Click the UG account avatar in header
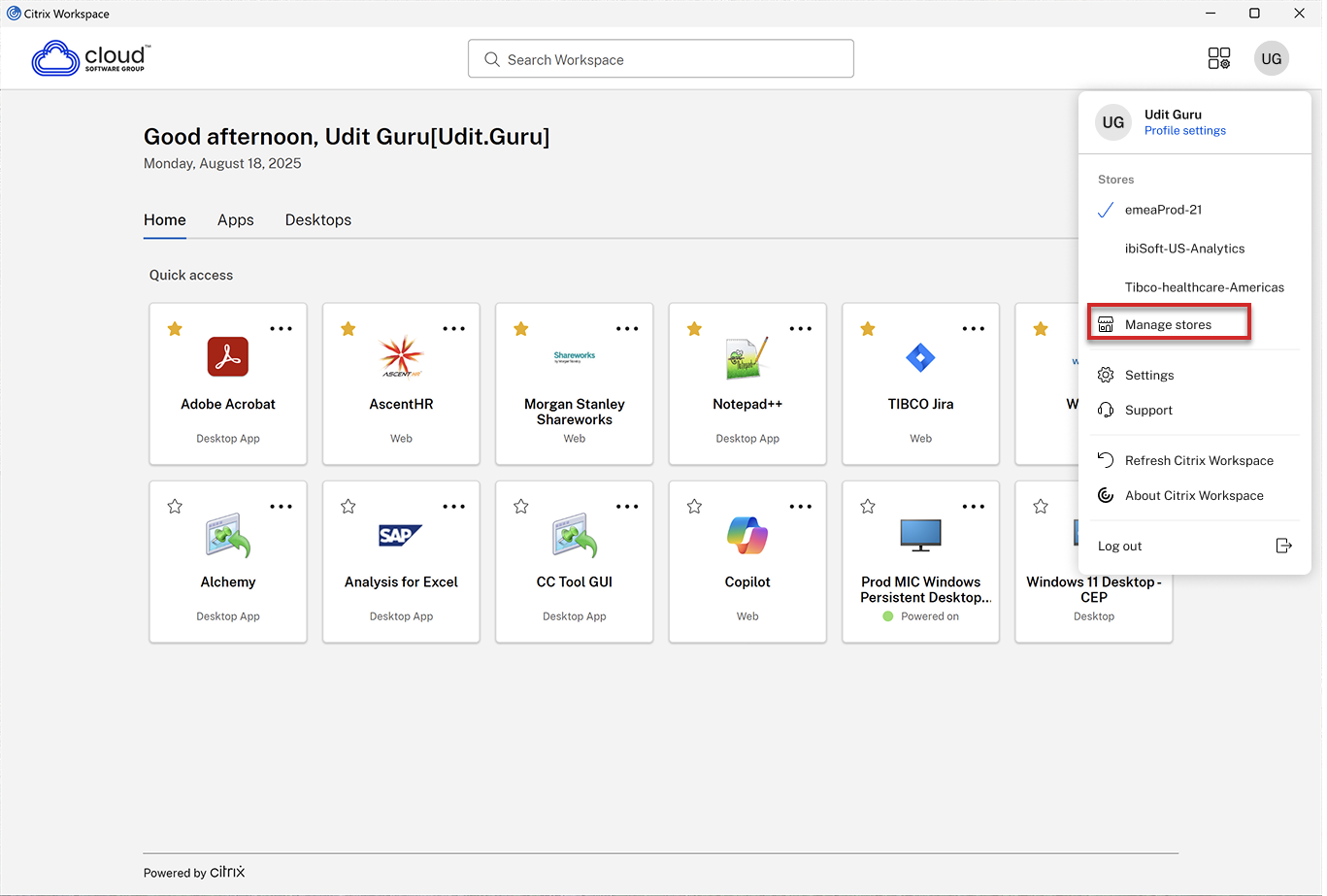This screenshot has height=896, width=1327. (x=1272, y=58)
